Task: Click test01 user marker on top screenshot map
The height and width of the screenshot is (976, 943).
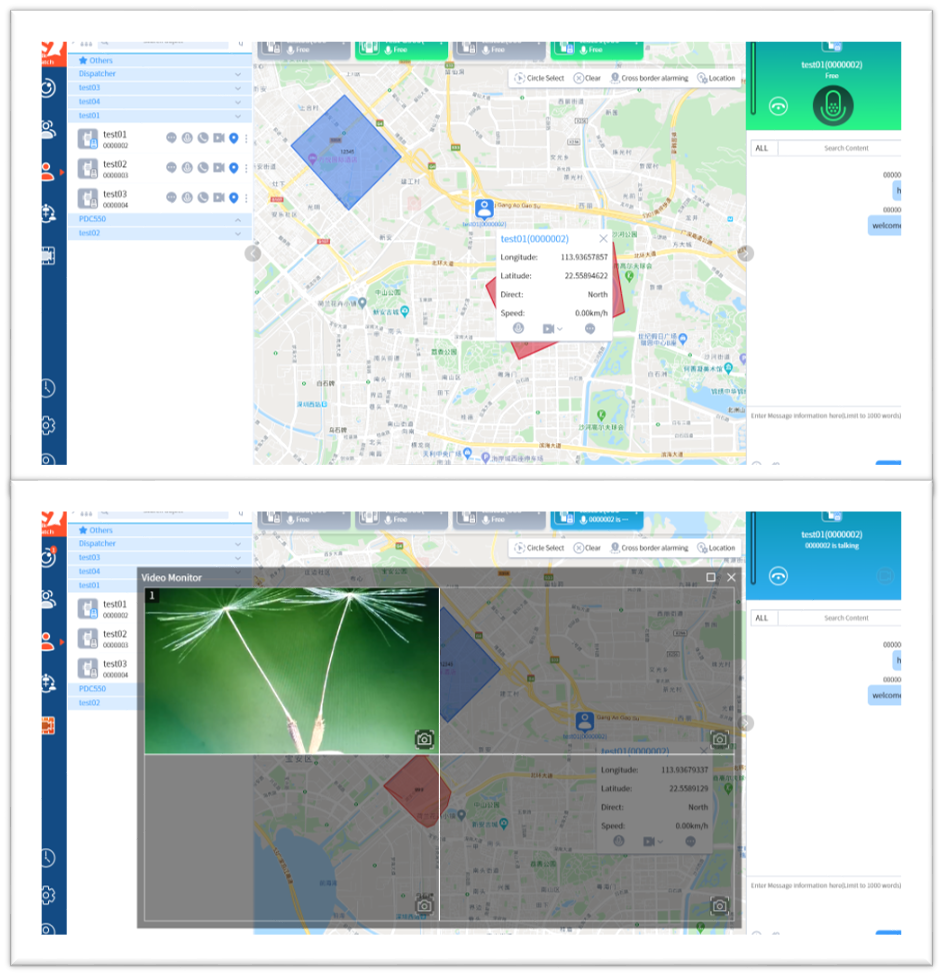Action: click(x=484, y=208)
